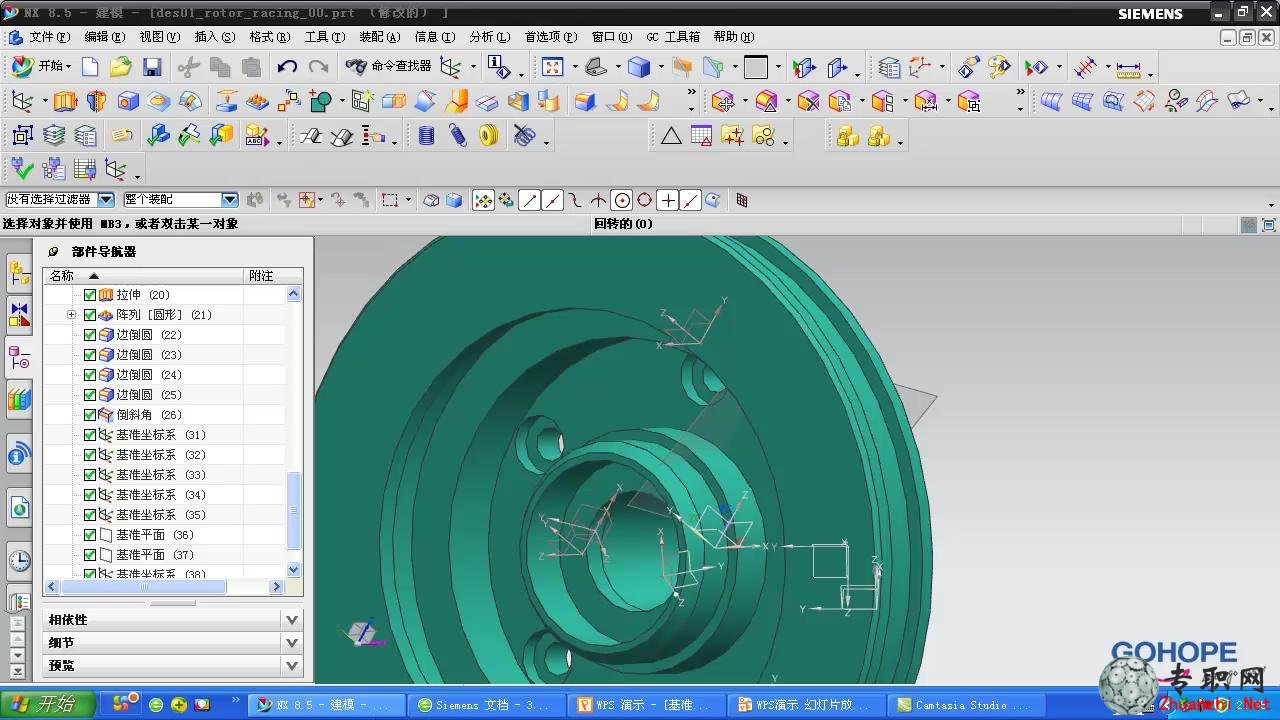This screenshot has height=720, width=1280.
Task: Open the dropdown arrow next to Extrude
Action: [45, 102]
